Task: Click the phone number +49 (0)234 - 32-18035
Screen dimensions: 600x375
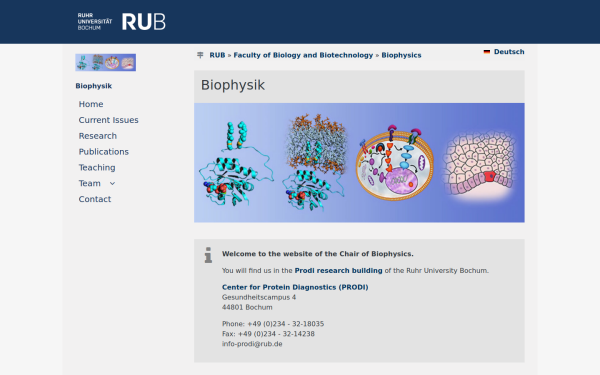Action: click(285, 324)
